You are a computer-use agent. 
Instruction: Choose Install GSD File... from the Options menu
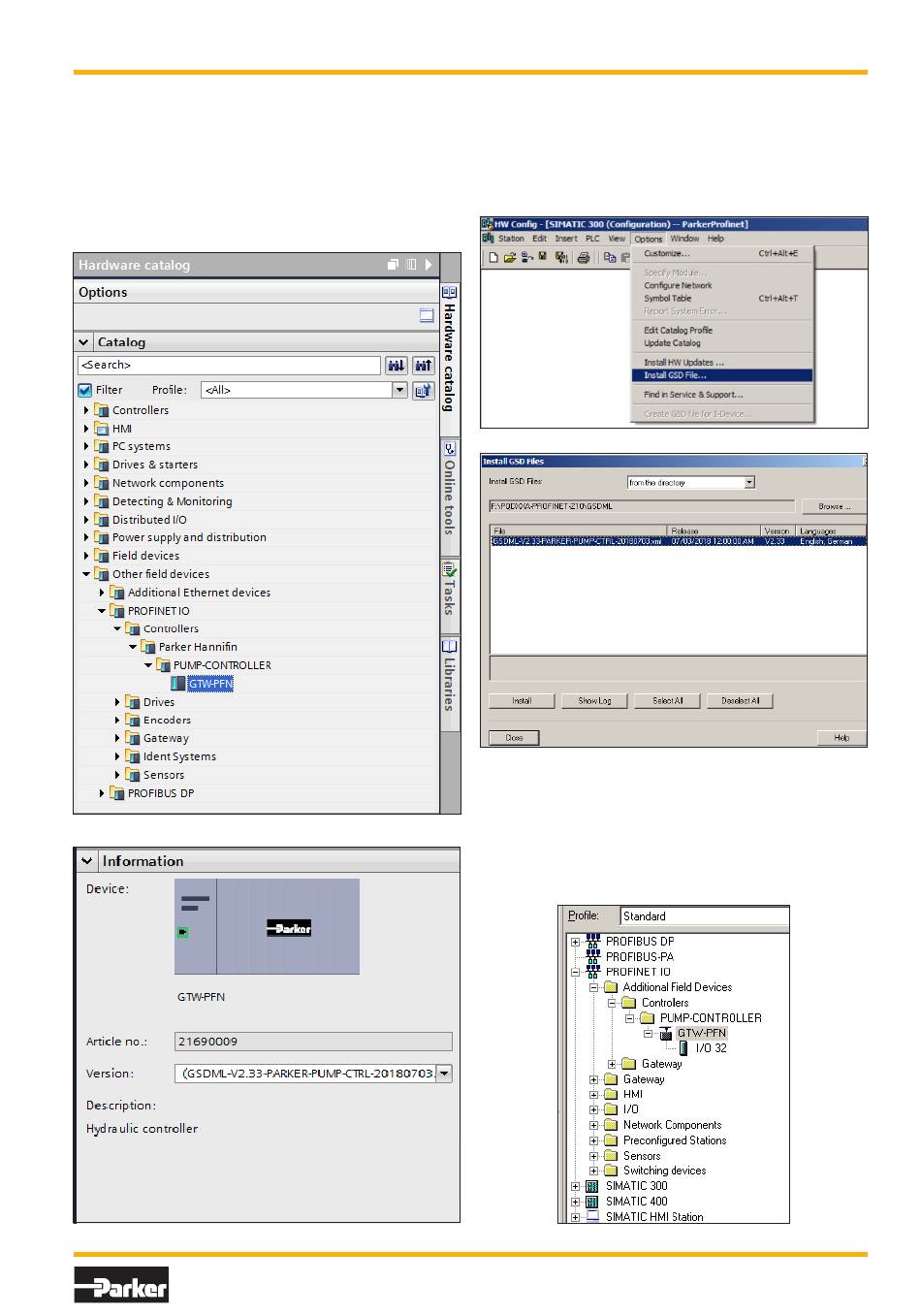click(722, 375)
